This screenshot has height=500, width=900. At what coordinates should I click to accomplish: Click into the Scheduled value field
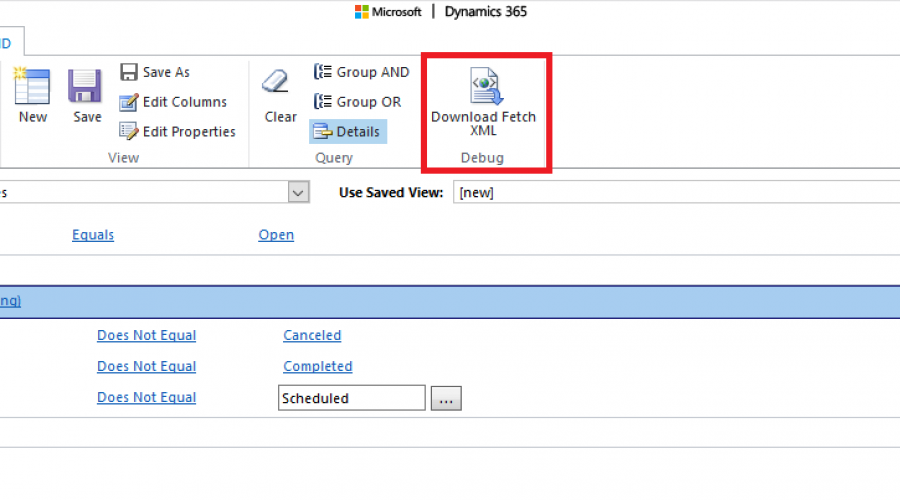tap(351, 398)
